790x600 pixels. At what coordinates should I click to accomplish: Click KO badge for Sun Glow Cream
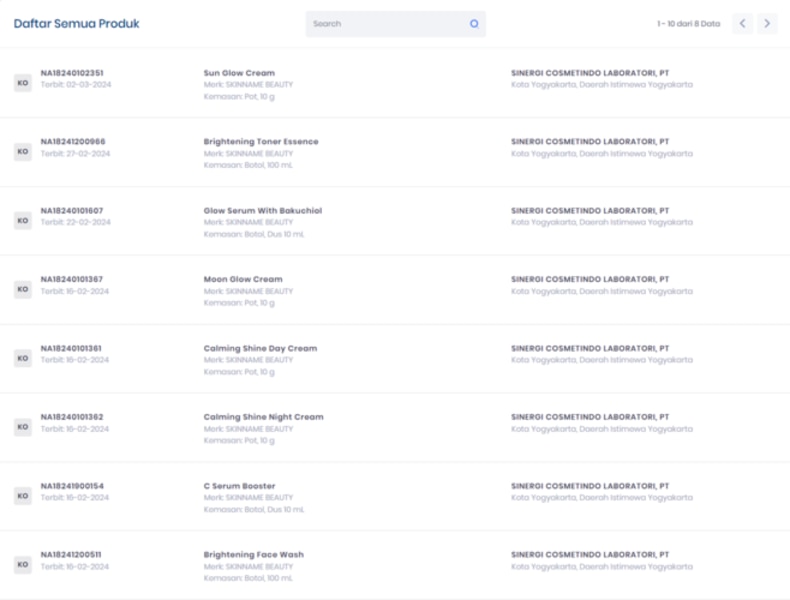23,83
